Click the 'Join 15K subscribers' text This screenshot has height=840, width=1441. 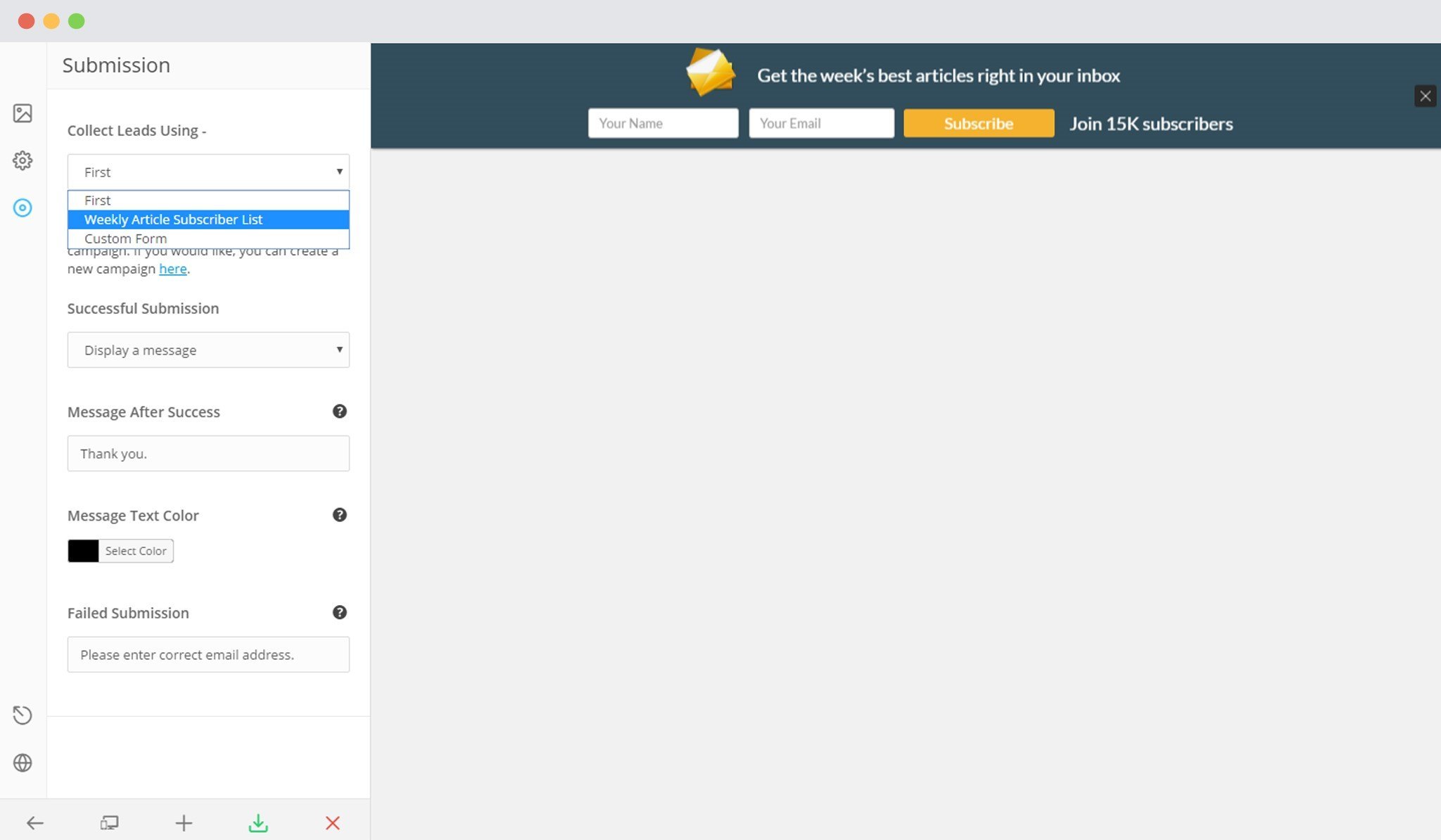(x=1151, y=124)
